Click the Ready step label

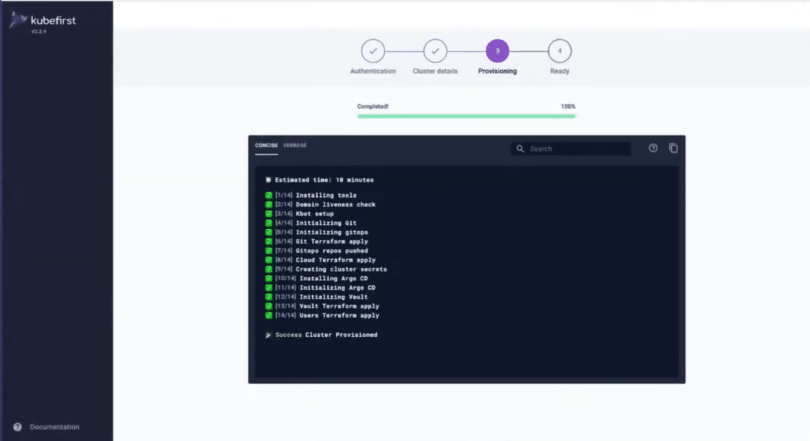[559, 71]
